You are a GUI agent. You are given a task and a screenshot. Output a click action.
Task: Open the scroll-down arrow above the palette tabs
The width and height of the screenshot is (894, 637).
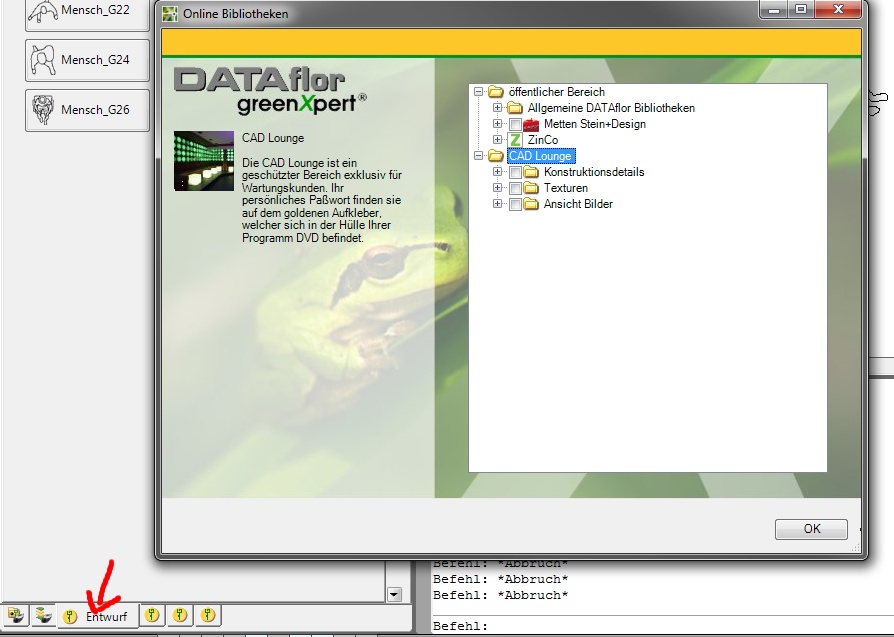coord(394,594)
